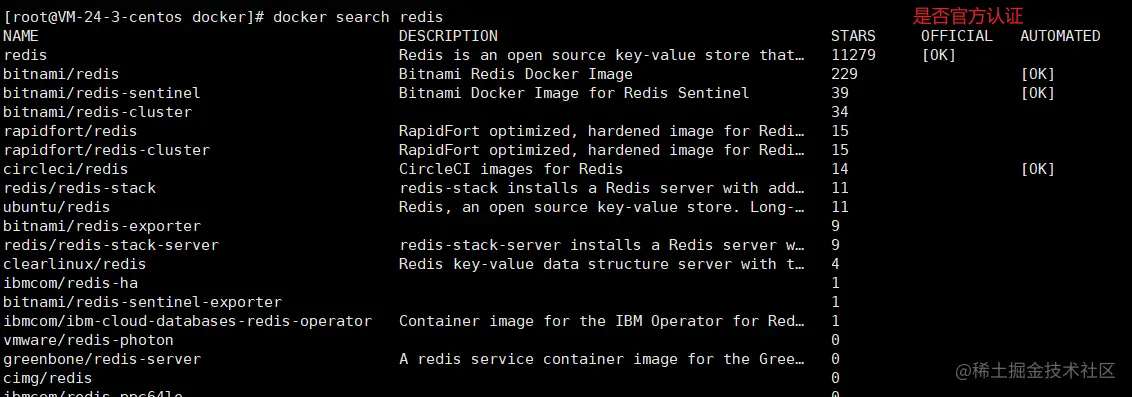Click the [OK] marker on circleci/redis row
The width and height of the screenshot is (1132, 397).
click(1037, 169)
